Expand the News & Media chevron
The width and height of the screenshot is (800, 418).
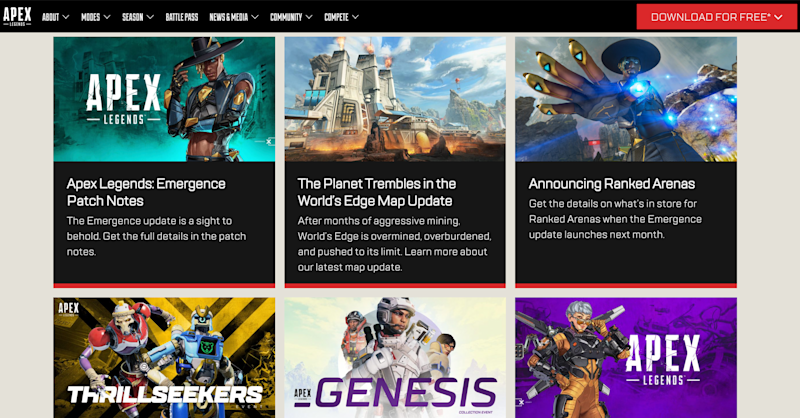255,17
